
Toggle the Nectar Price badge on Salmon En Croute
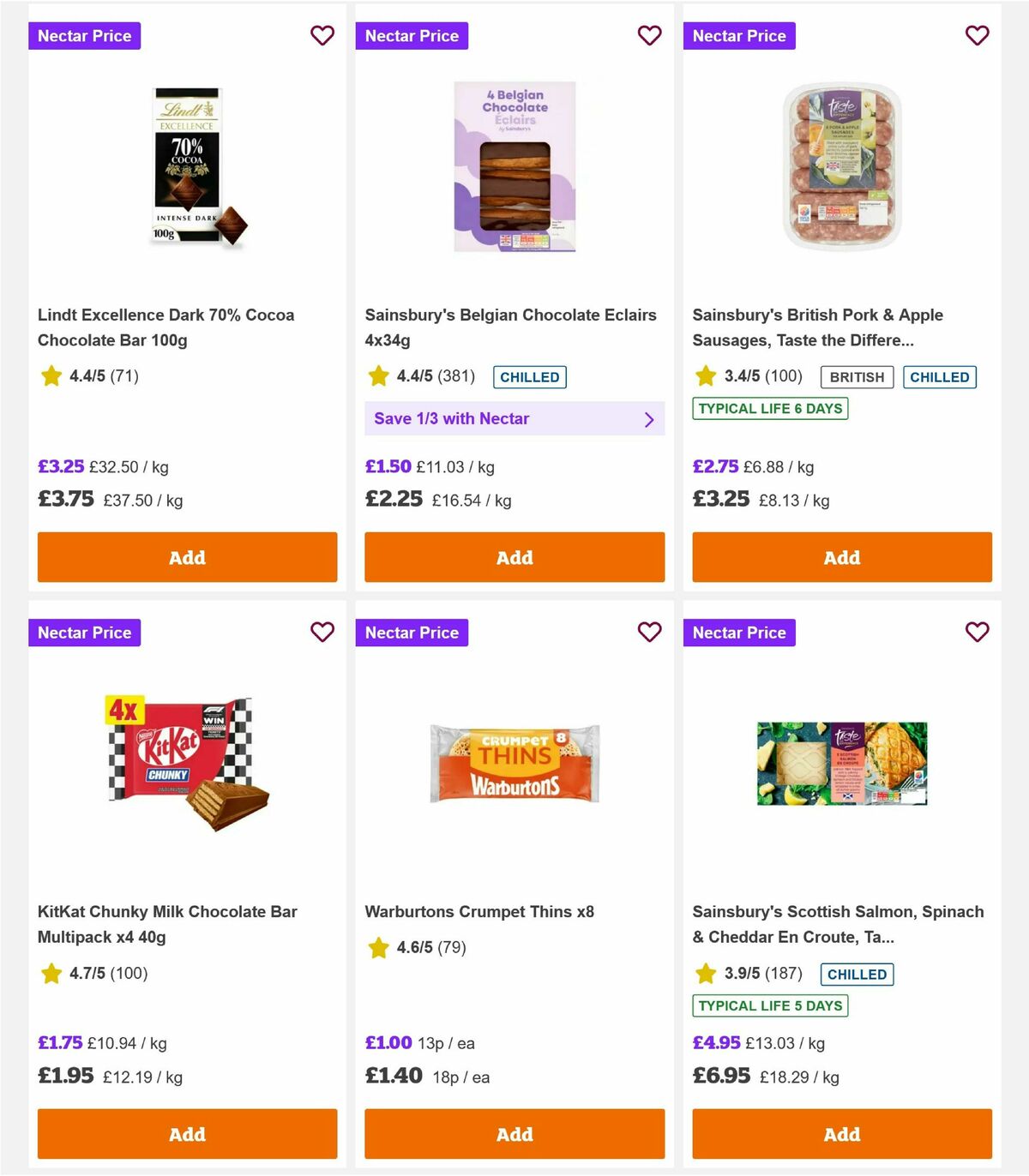tap(739, 633)
